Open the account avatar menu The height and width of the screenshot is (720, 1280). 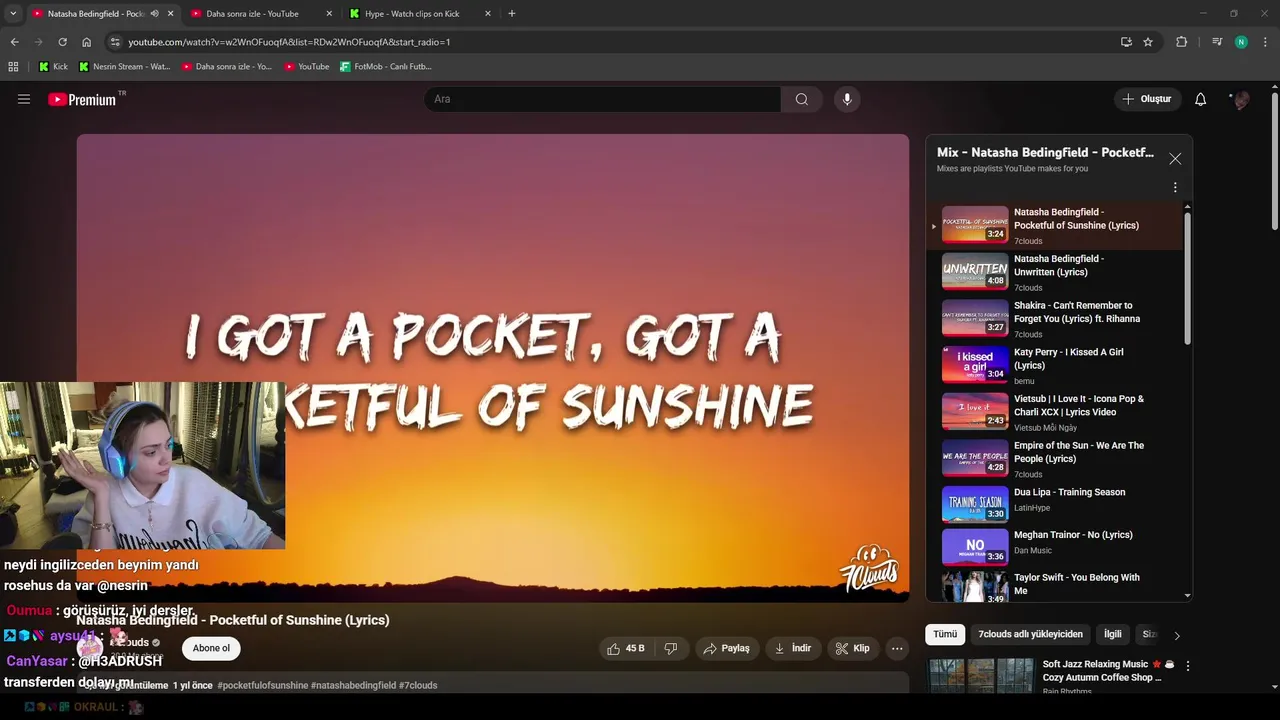pos(1241,99)
